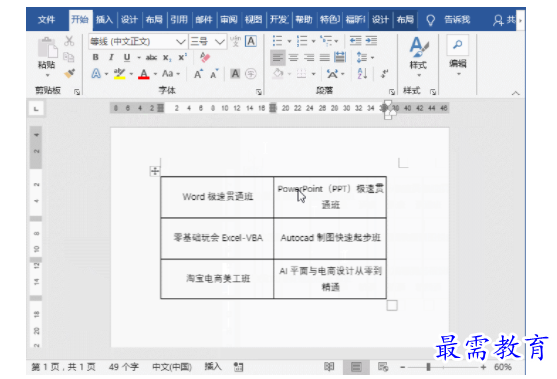This screenshot has height=379, width=557.
Task: Justify the paragraph text
Action: coord(325,58)
